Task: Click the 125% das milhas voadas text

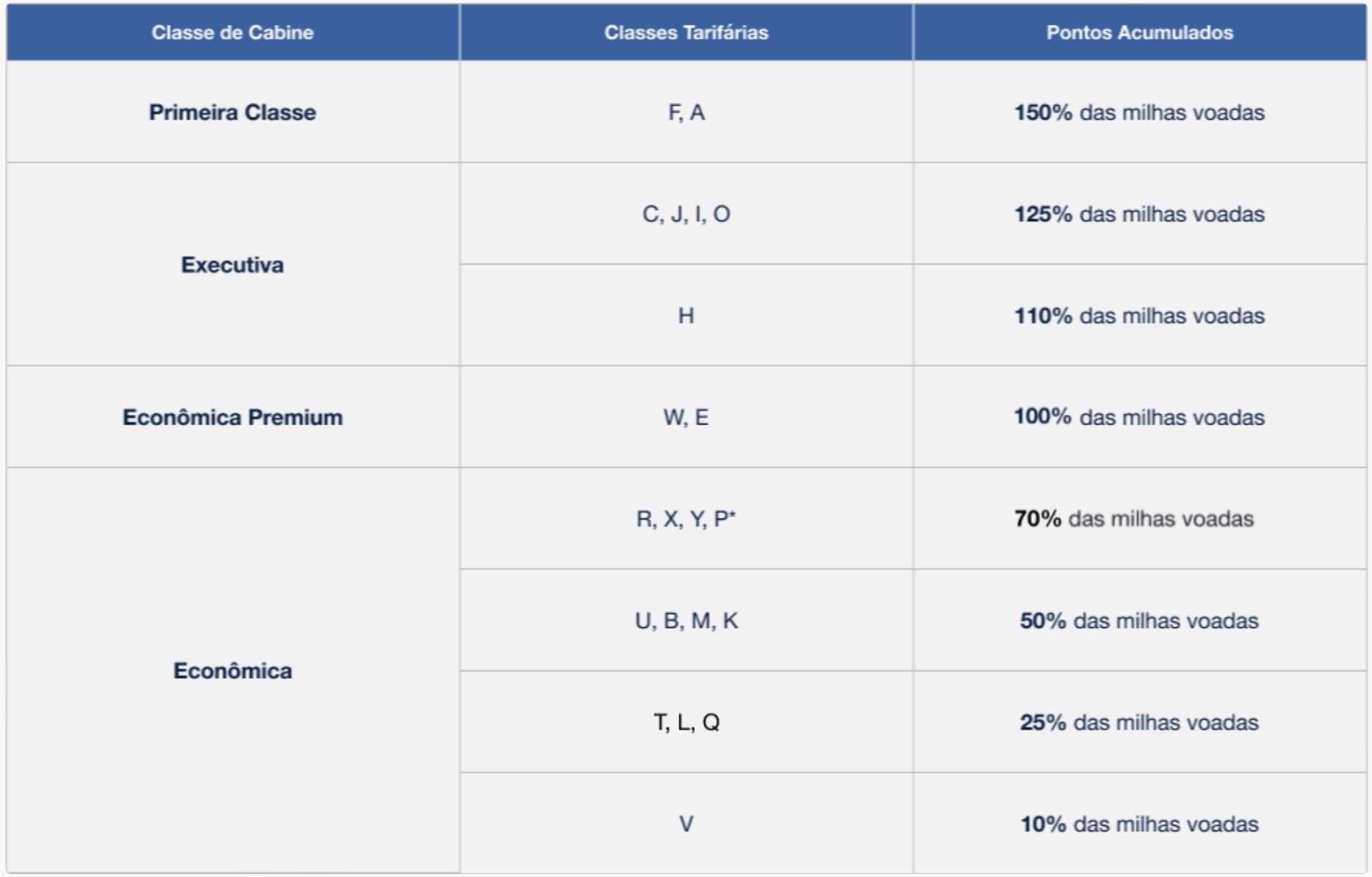Action: pyautogui.click(x=1139, y=214)
